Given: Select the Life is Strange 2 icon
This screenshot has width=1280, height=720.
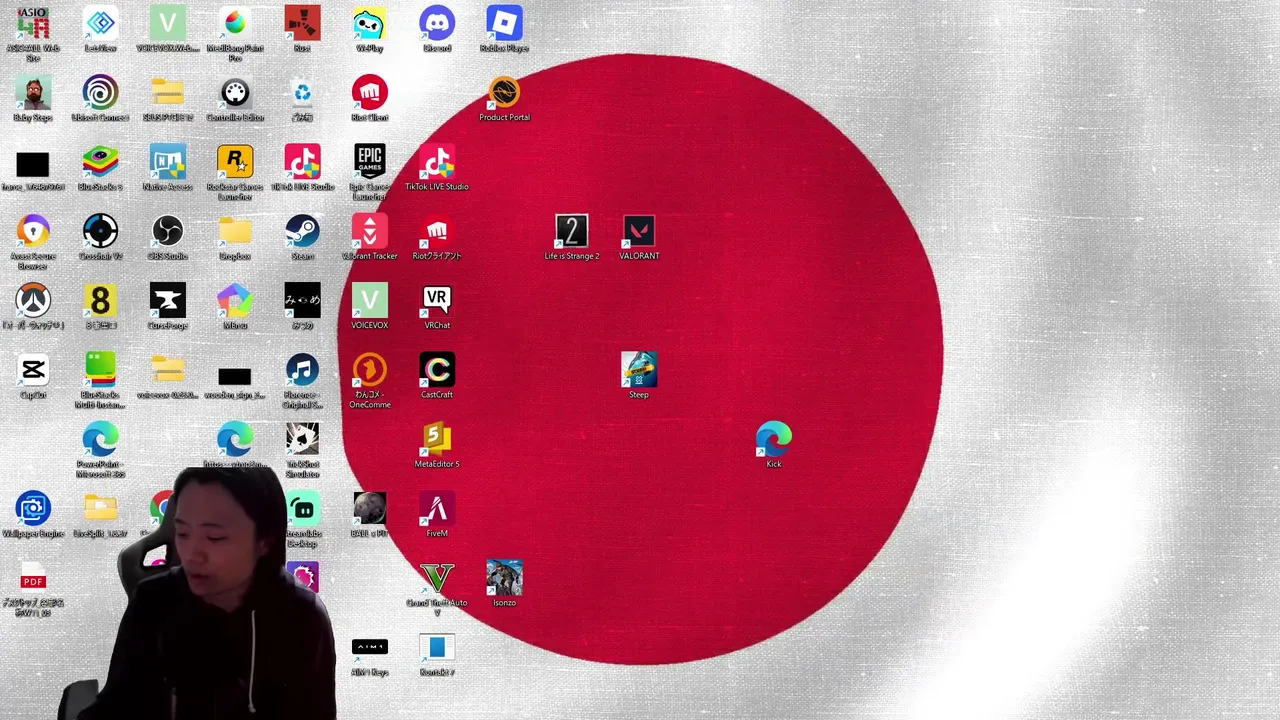Looking at the screenshot, I should [572, 231].
